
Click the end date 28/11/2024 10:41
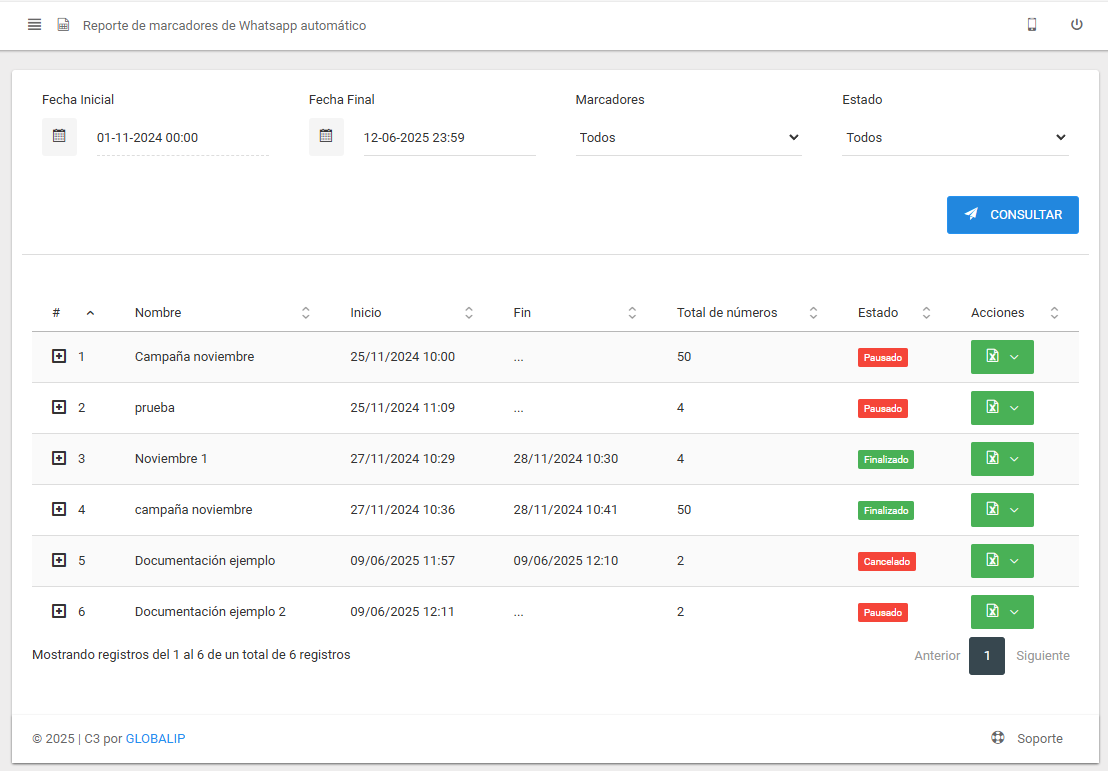tap(565, 510)
